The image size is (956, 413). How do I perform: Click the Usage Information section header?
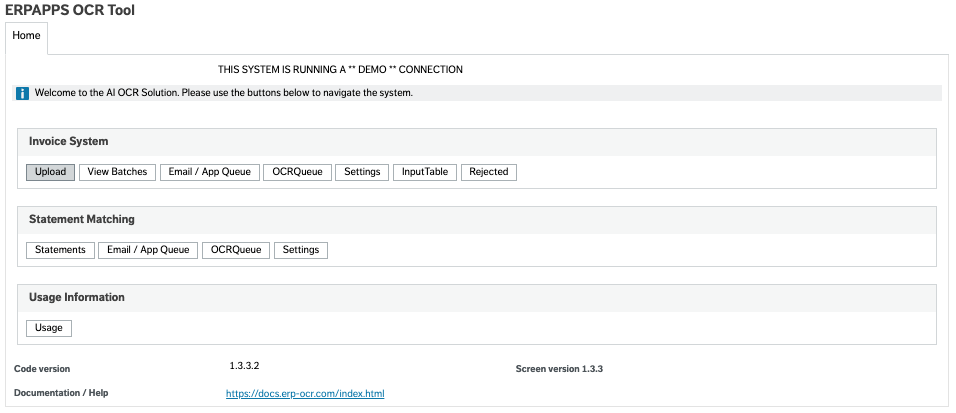point(477,298)
